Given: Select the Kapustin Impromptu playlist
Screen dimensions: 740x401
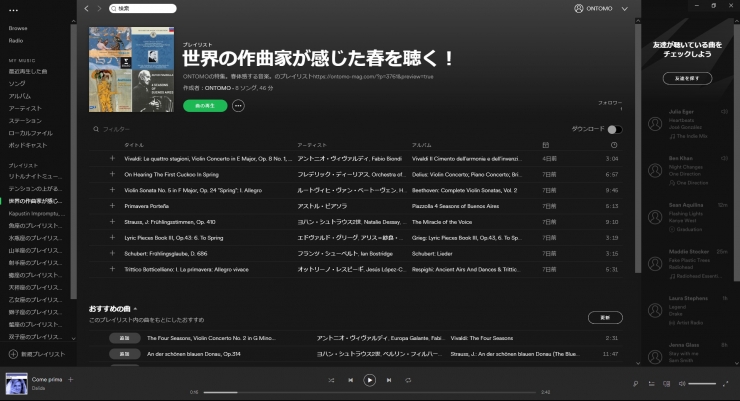Looking at the screenshot, I should click(37, 213).
